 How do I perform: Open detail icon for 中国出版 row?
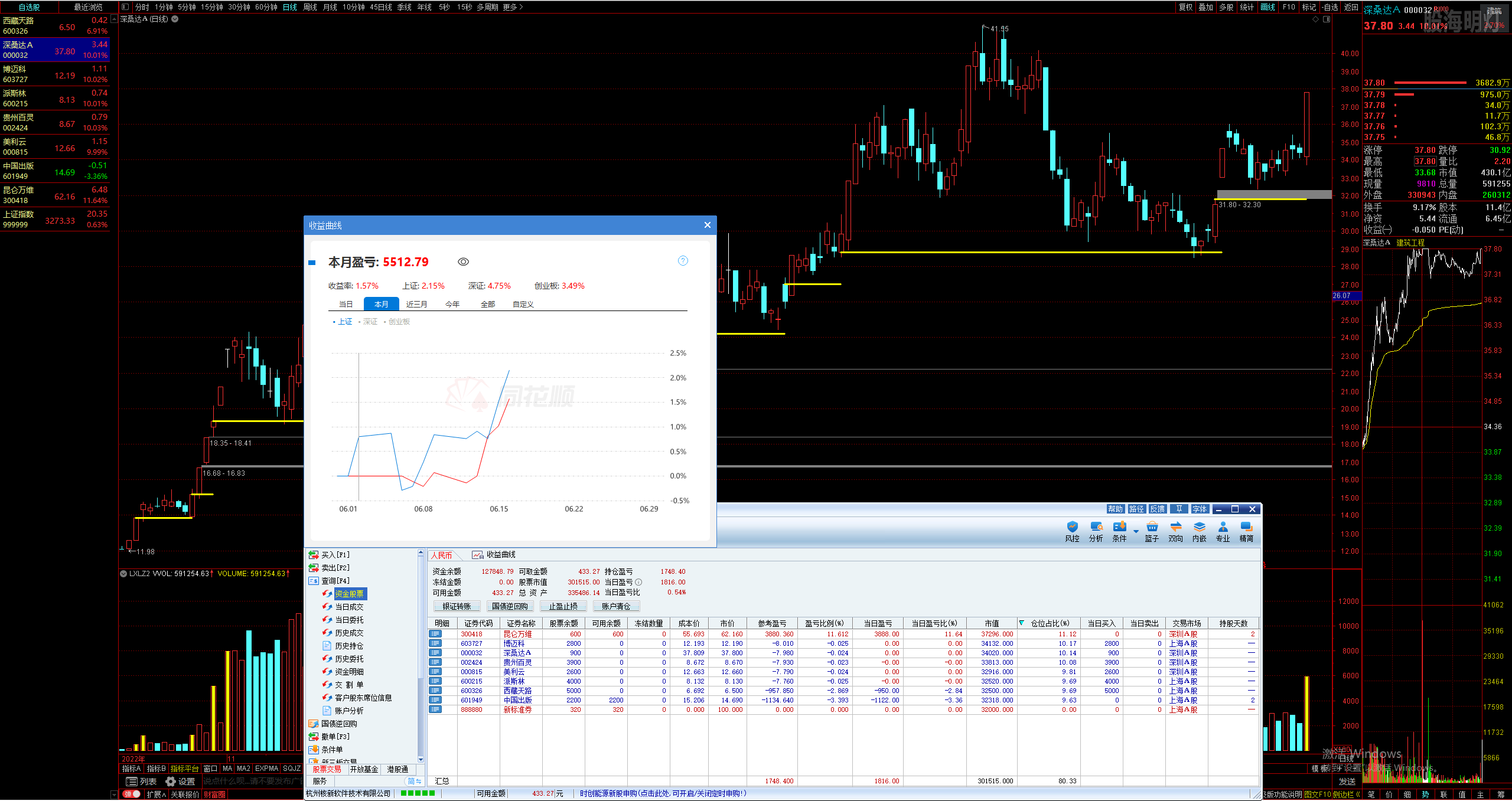click(435, 700)
